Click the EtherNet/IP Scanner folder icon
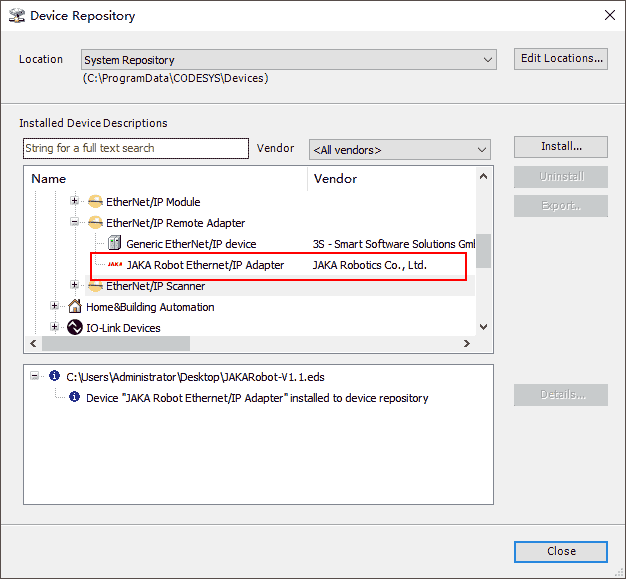Viewport: 626px width, 579px height. click(95, 286)
